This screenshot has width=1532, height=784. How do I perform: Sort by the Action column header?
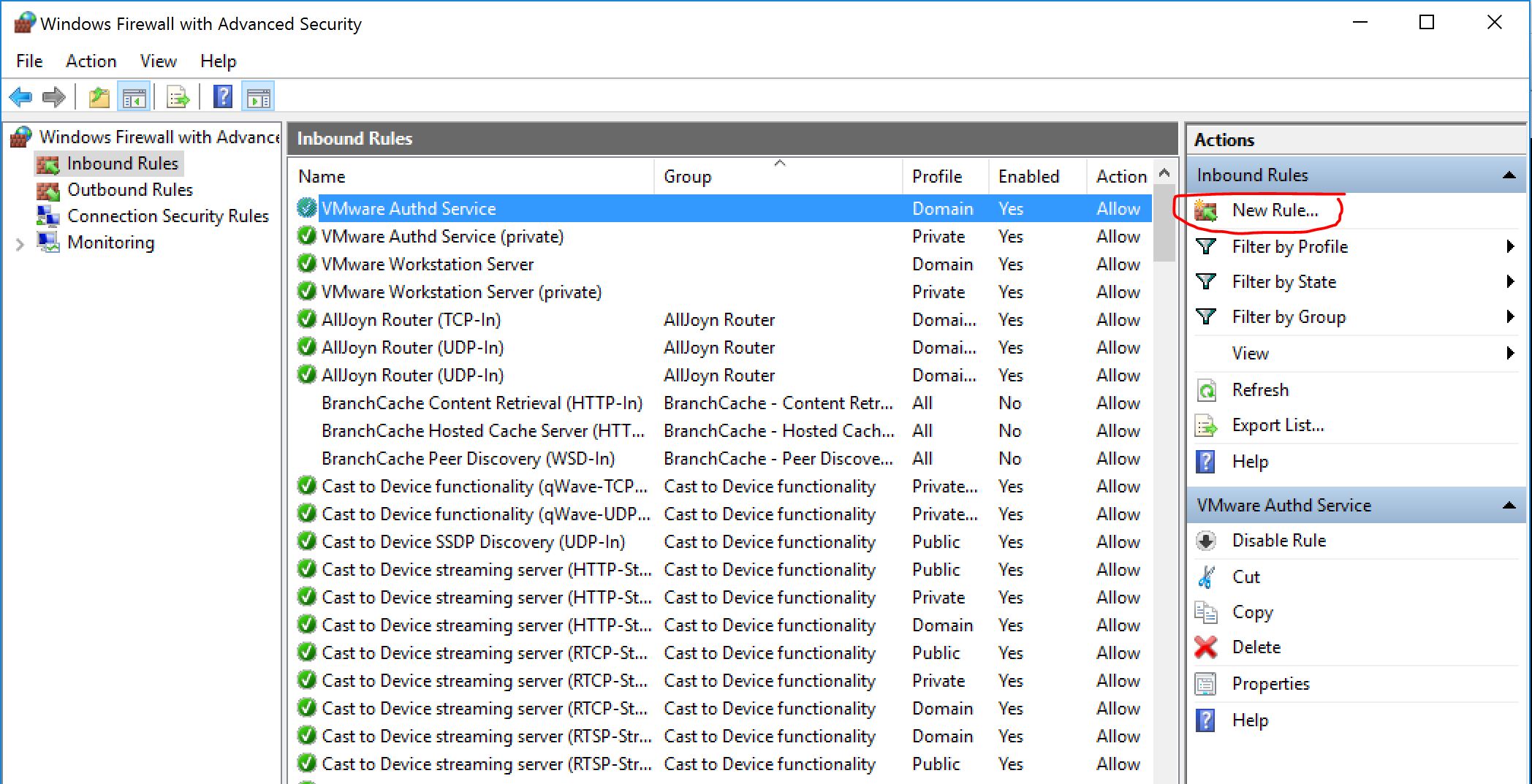click(1120, 177)
